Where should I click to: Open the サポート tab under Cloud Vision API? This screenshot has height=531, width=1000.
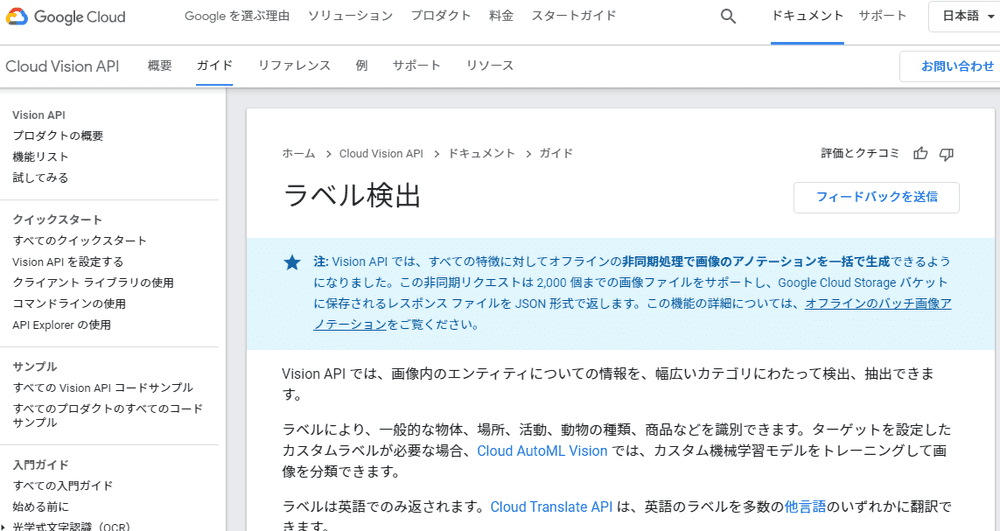416,66
